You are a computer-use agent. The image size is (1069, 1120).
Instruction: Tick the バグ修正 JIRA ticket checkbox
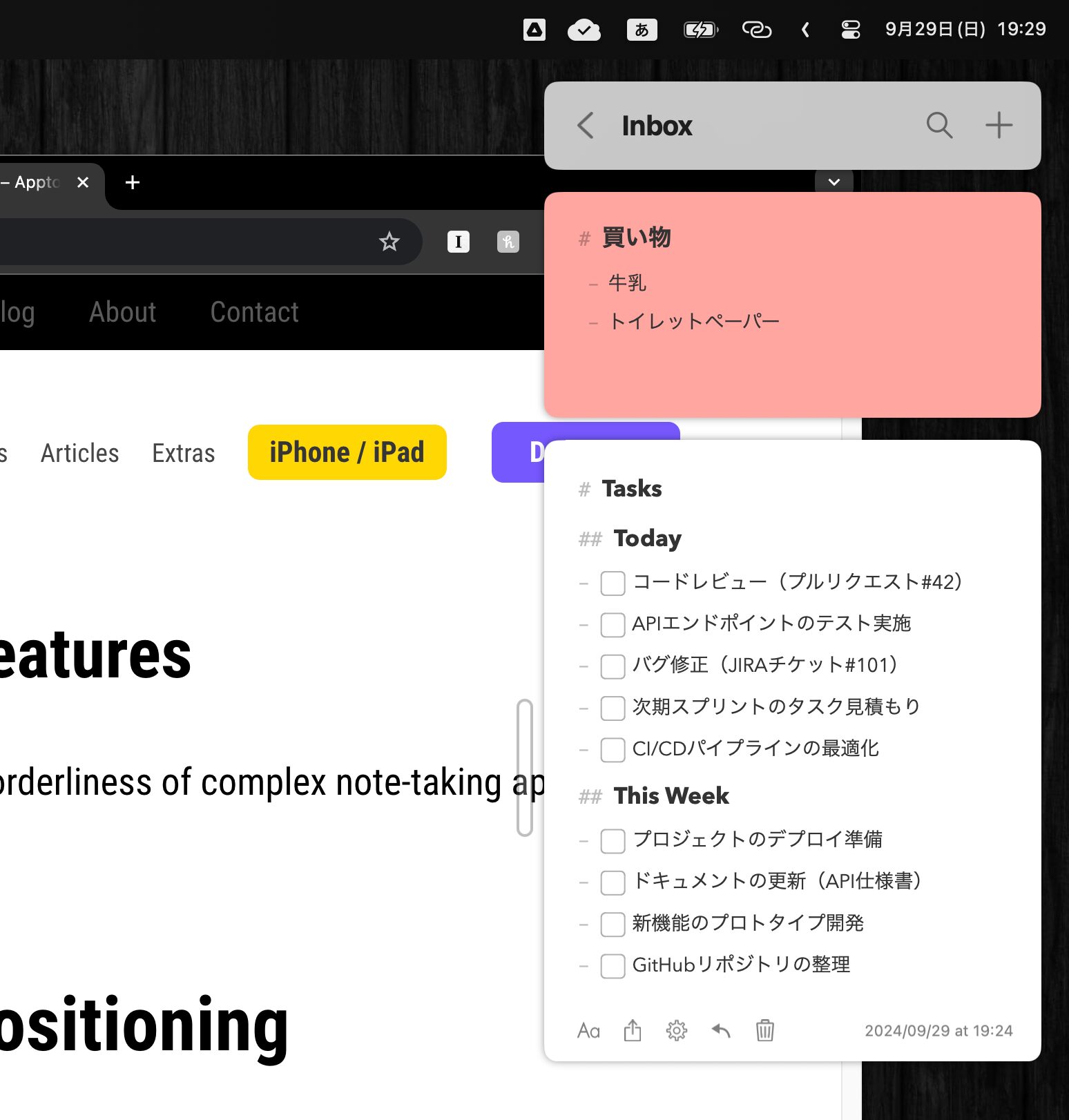click(x=613, y=666)
